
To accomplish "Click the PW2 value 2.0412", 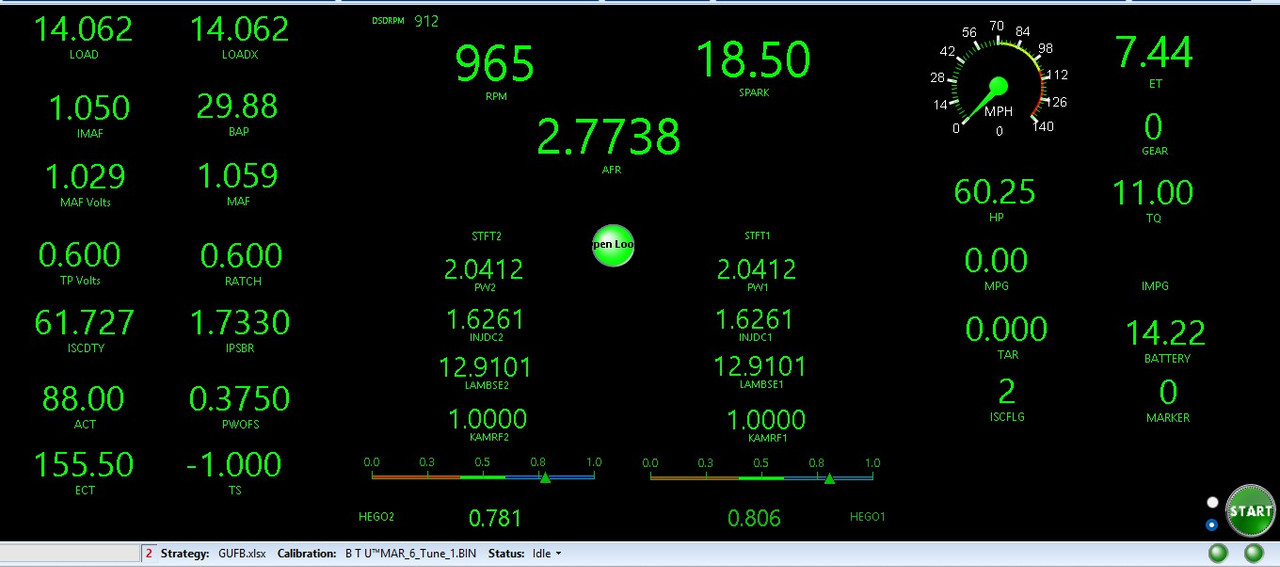I will 484,269.
